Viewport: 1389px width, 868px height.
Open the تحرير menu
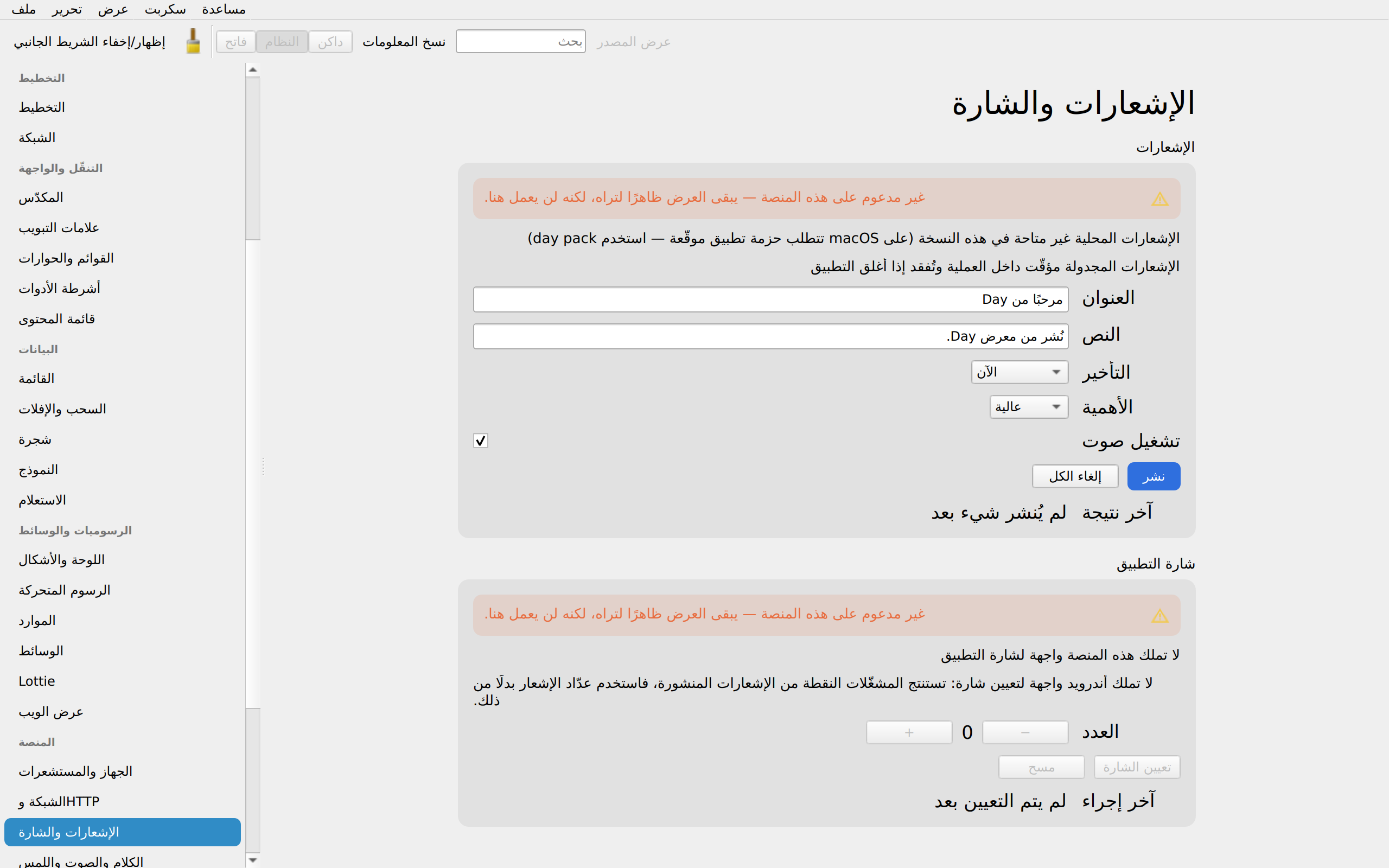pyautogui.click(x=67, y=10)
